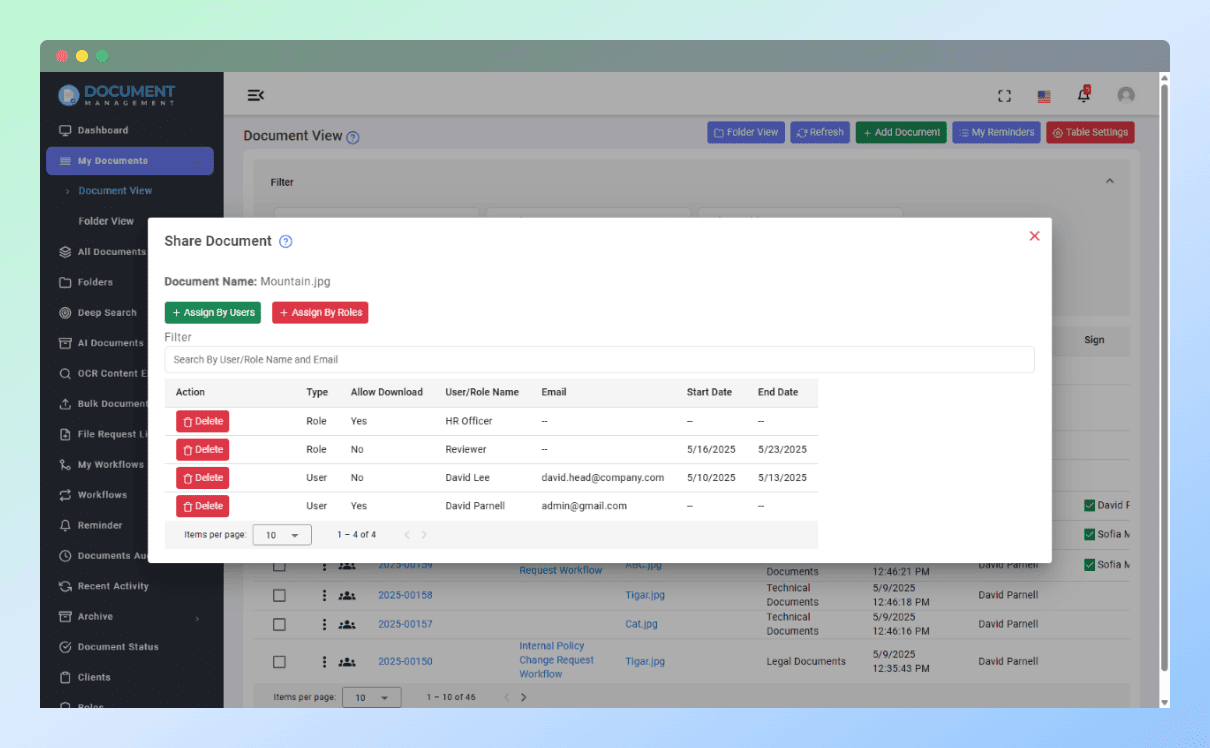Image resolution: width=1210 pixels, height=748 pixels.
Task: Check the row checkbox for Cat.jpg document
Action: click(x=279, y=624)
